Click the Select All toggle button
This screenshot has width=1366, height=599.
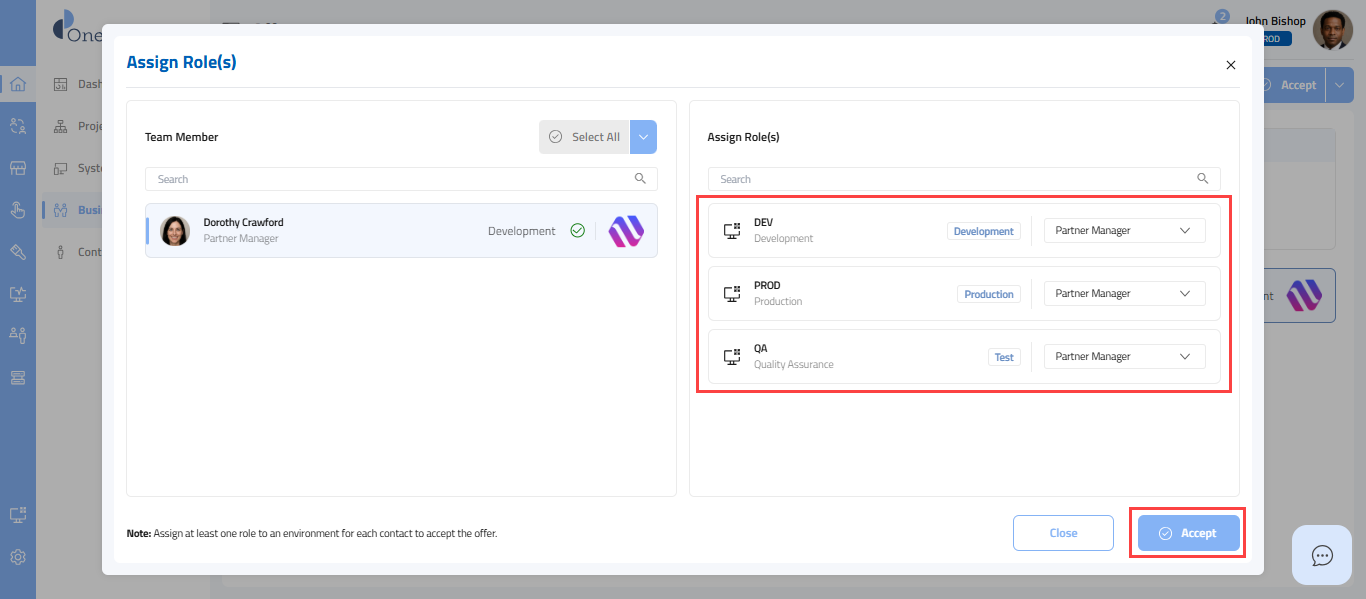pos(585,137)
